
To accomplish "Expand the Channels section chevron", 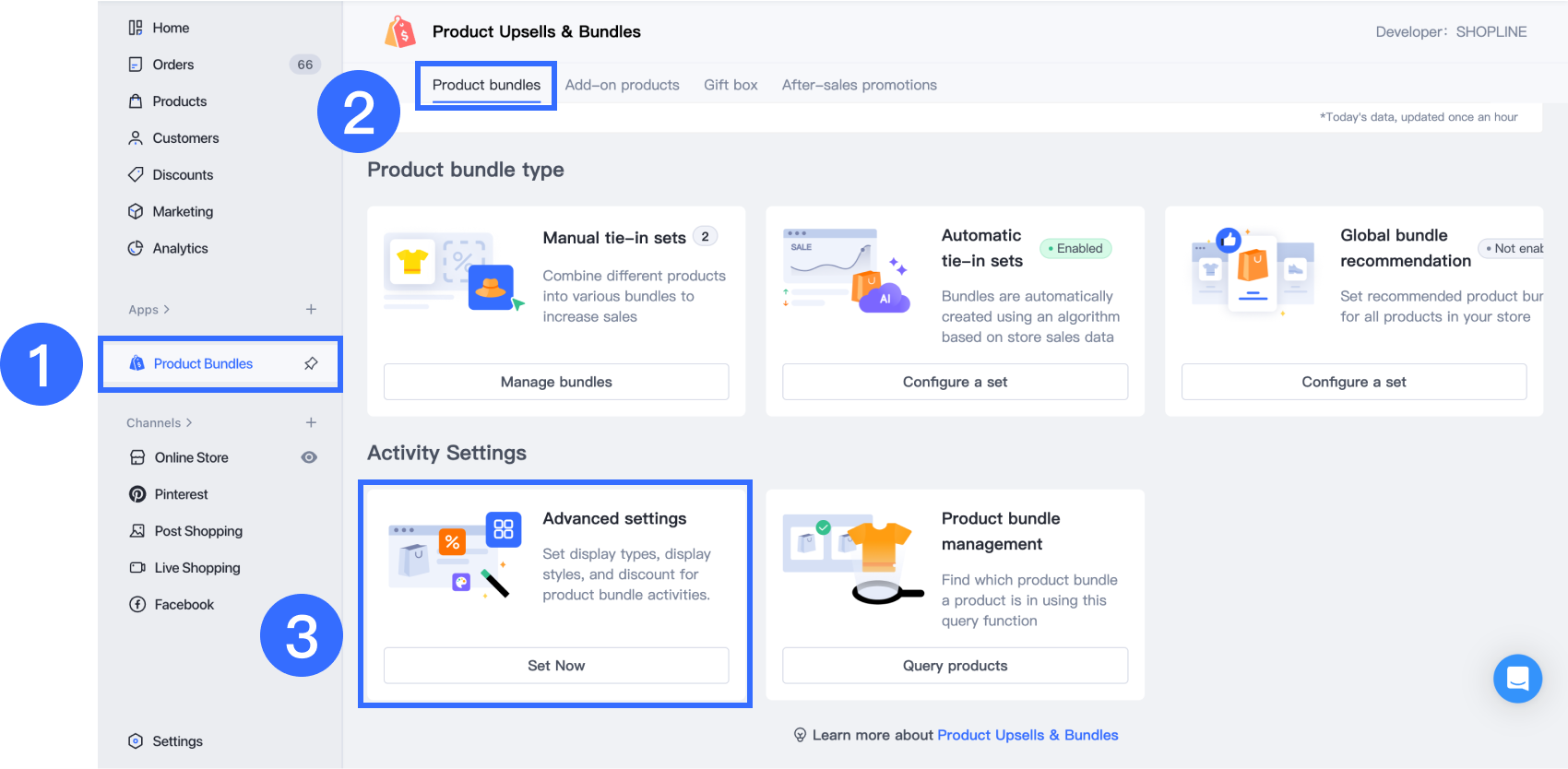I will [x=189, y=423].
